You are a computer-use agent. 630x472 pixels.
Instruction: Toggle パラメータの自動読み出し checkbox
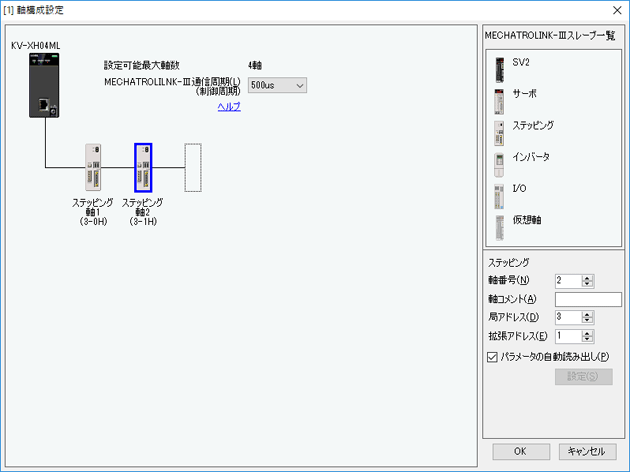492,357
